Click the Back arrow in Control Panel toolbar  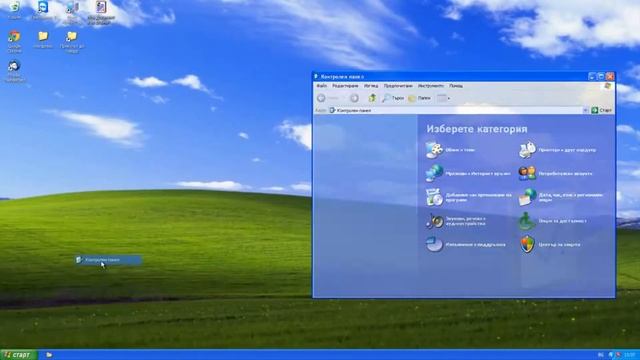point(321,98)
